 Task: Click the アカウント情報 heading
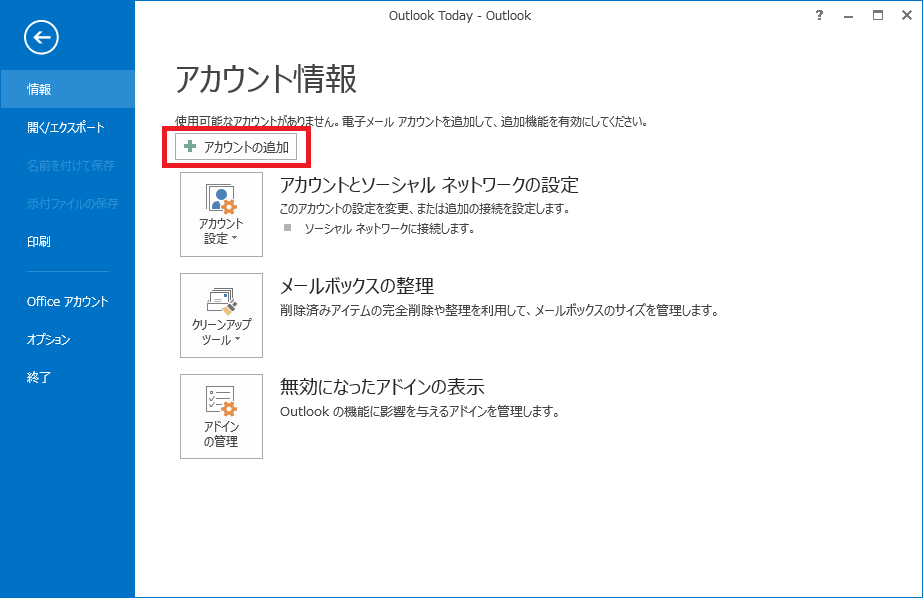point(266,79)
